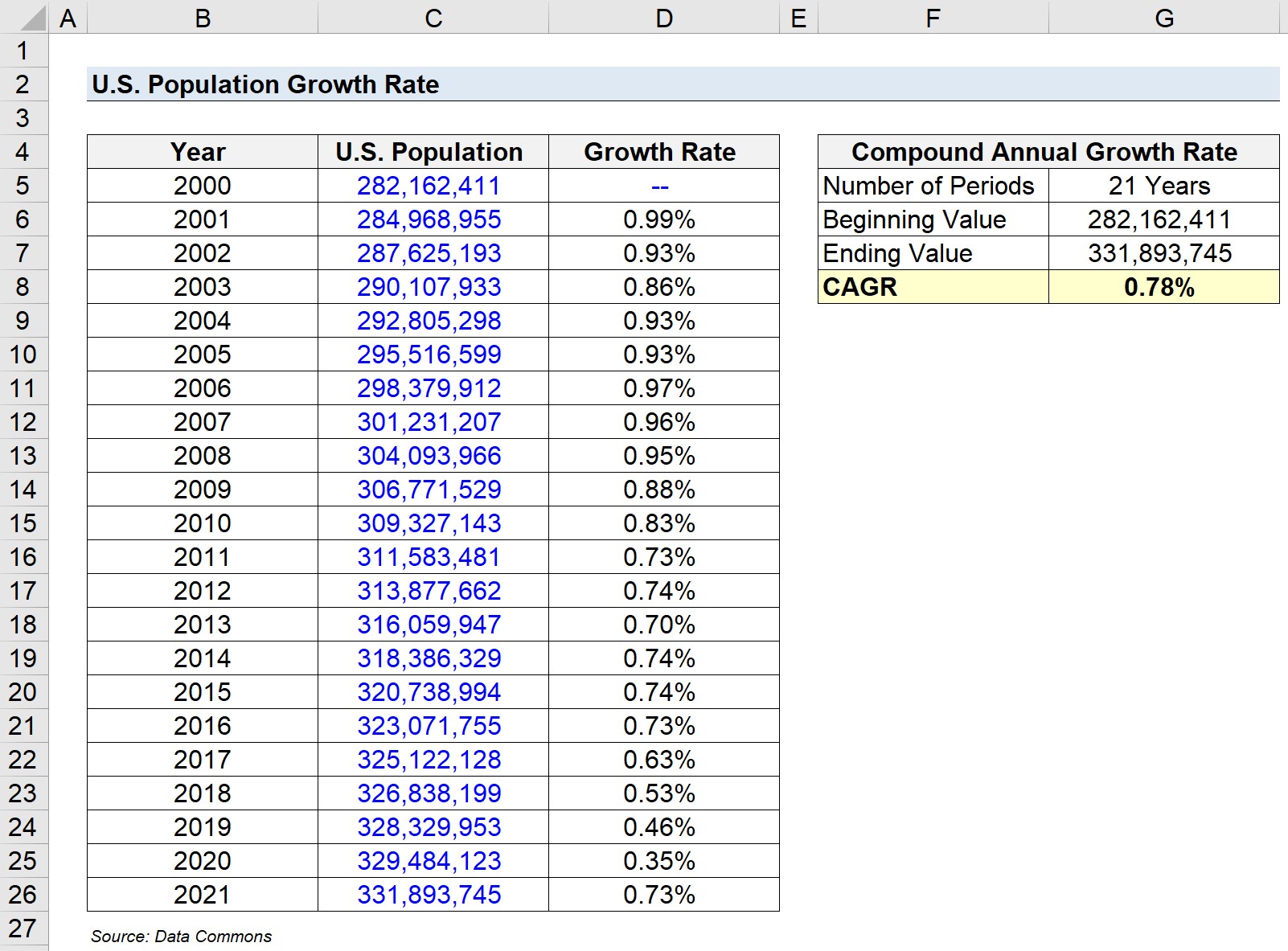Click the yellow CAGR label cell
Image resolution: width=1288 pixels, height=951 pixels.
click(x=933, y=287)
